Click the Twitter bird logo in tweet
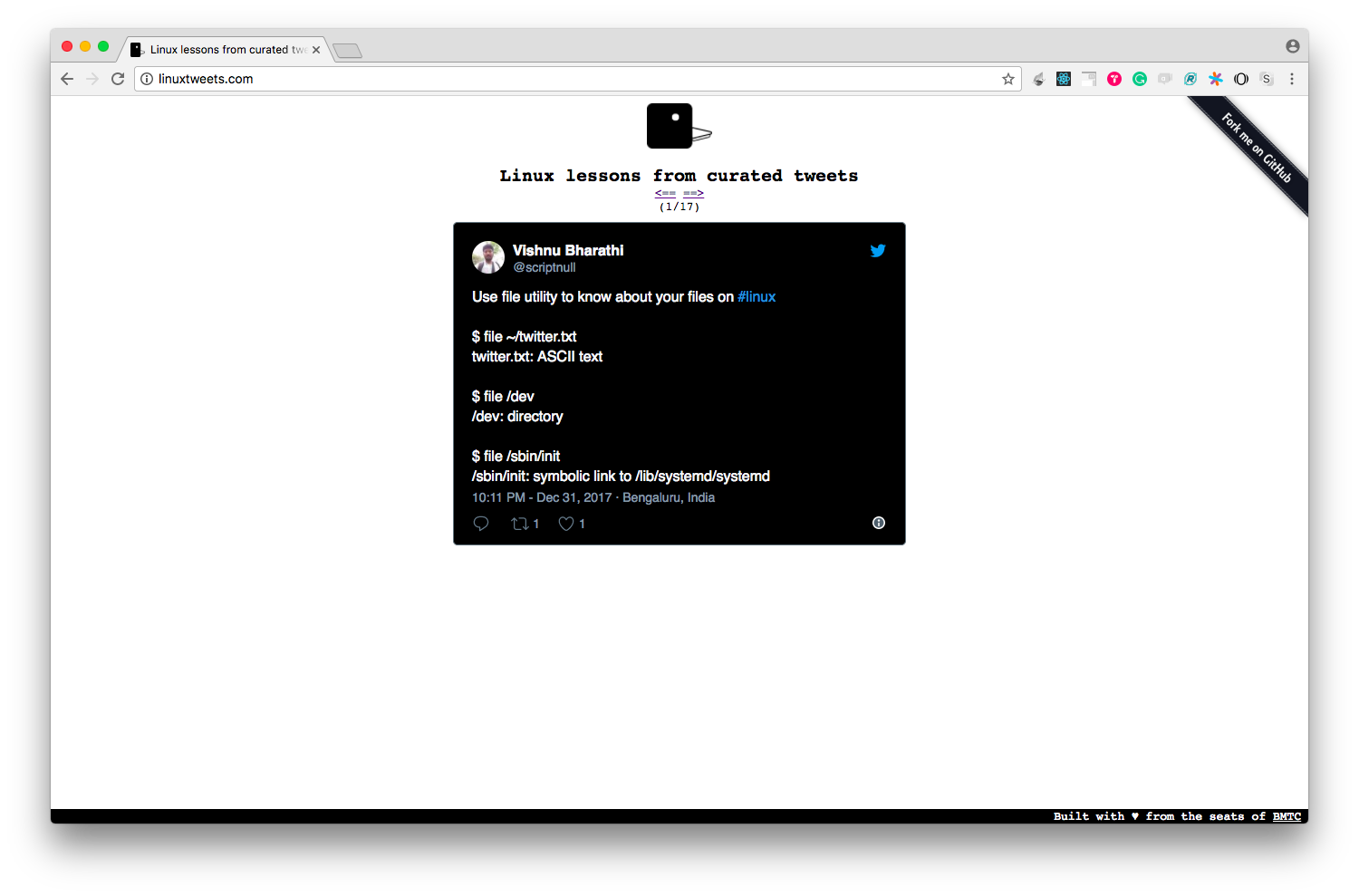 [x=878, y=251]
